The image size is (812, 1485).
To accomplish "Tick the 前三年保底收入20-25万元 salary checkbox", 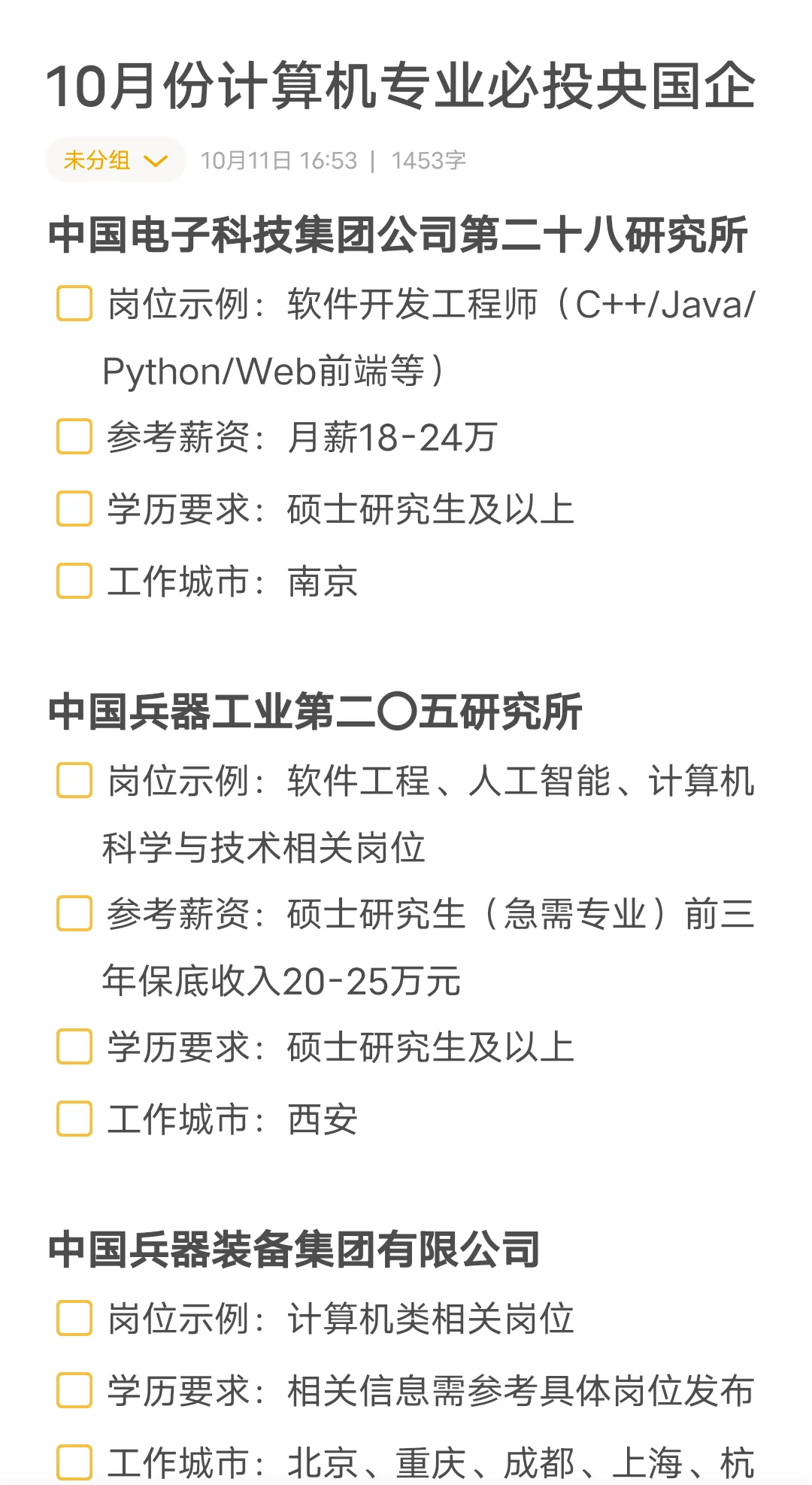I will 74,914.
